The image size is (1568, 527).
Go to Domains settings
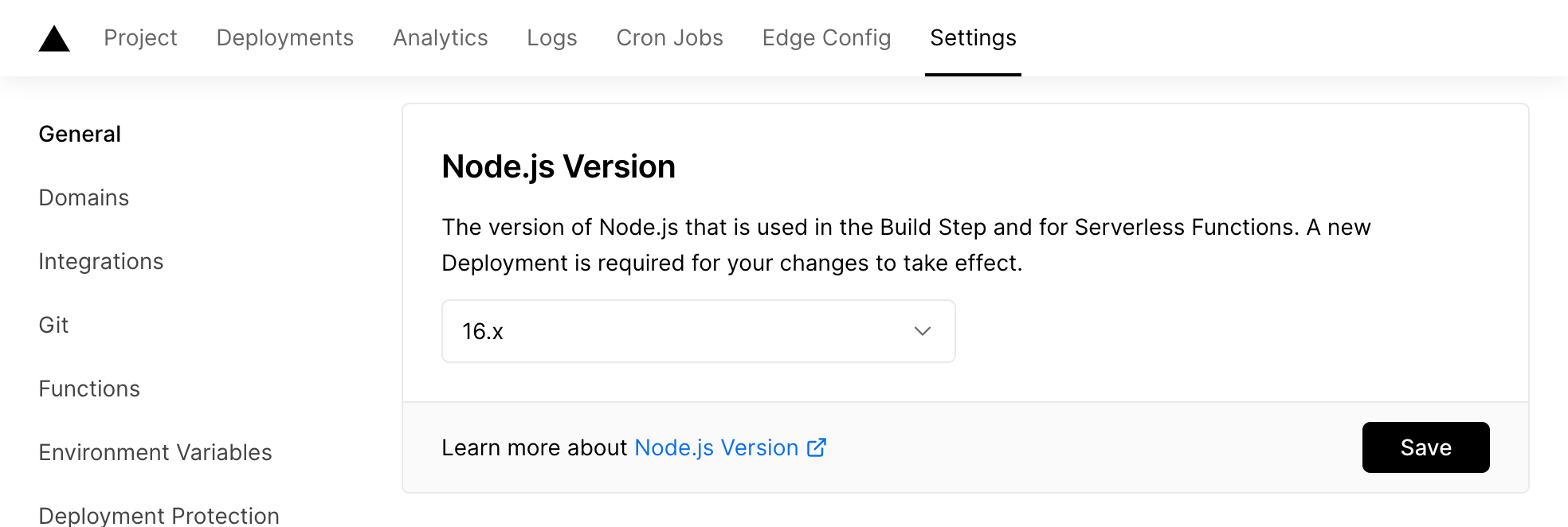pyautogui.click(x=83, y=197)
